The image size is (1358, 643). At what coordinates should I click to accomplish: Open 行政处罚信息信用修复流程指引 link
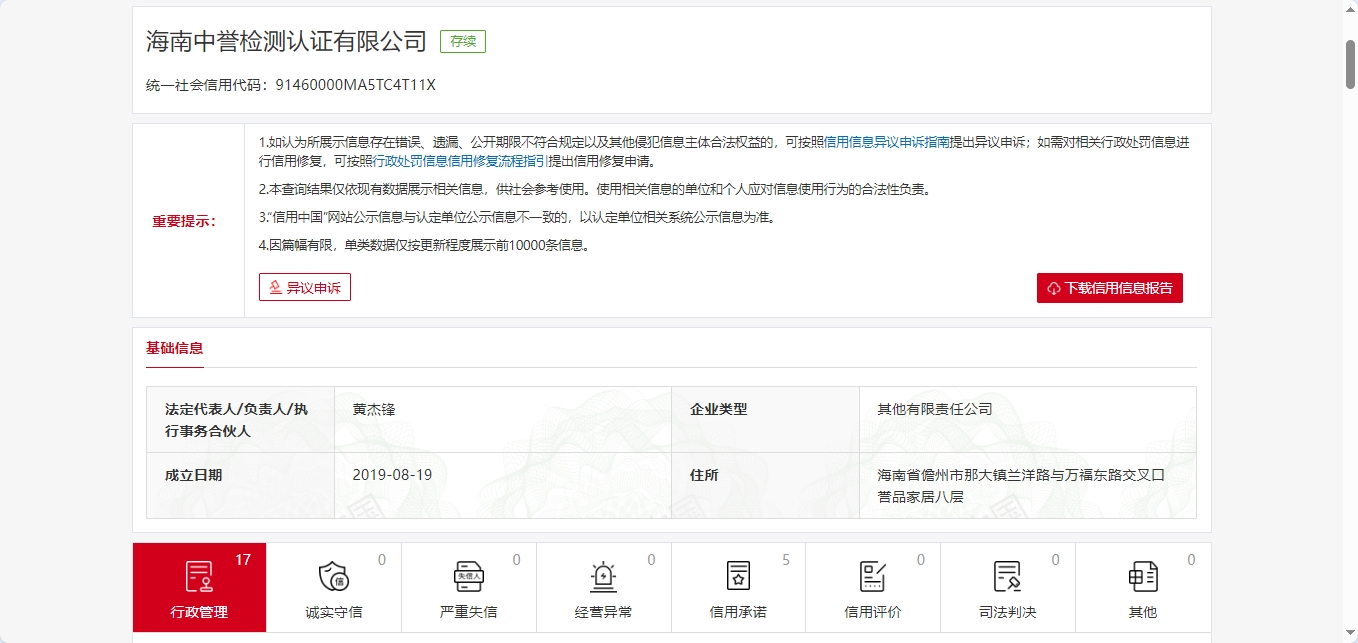(x=460, y=161)
